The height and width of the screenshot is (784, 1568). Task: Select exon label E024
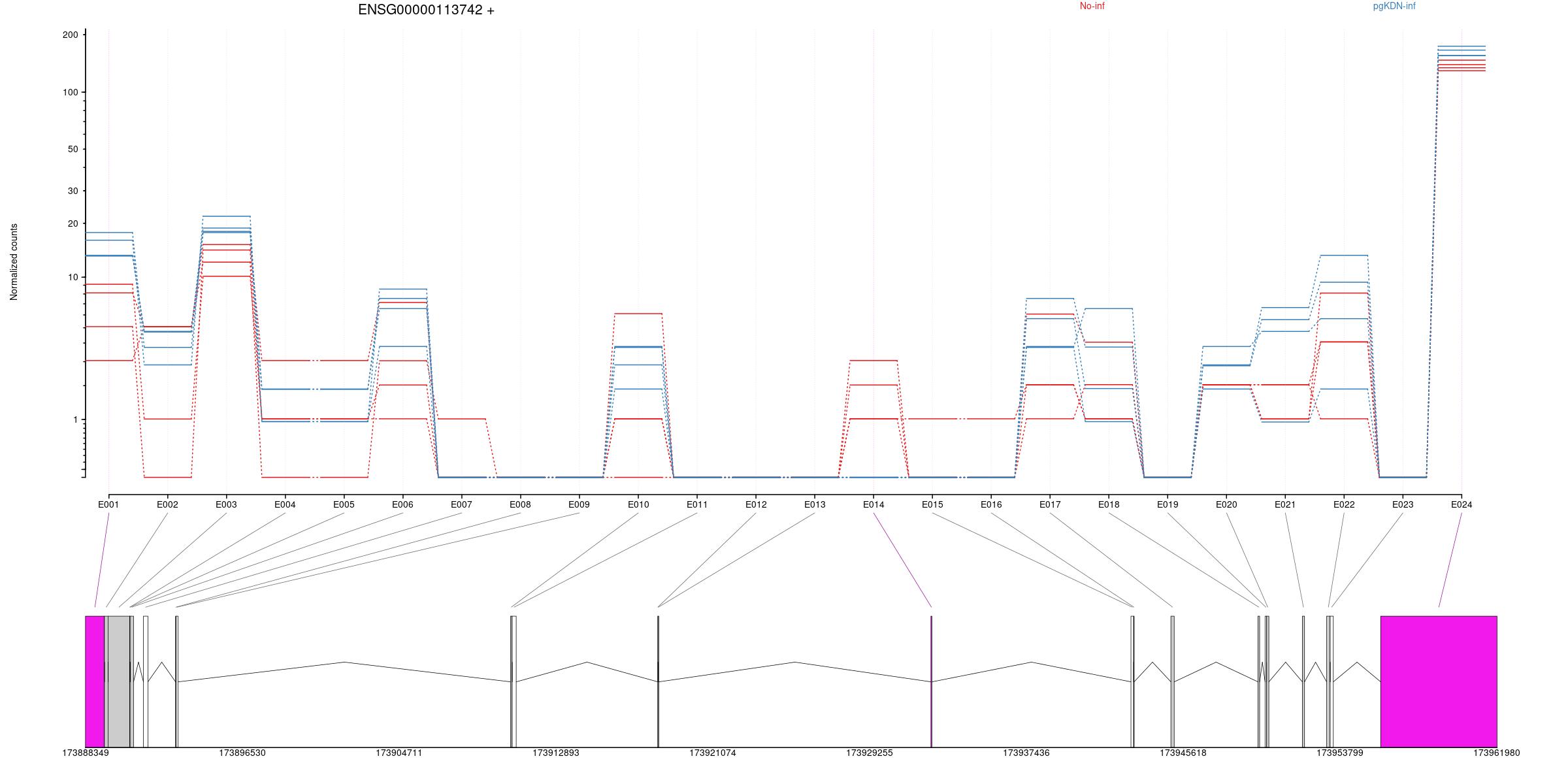point(1462,504)
